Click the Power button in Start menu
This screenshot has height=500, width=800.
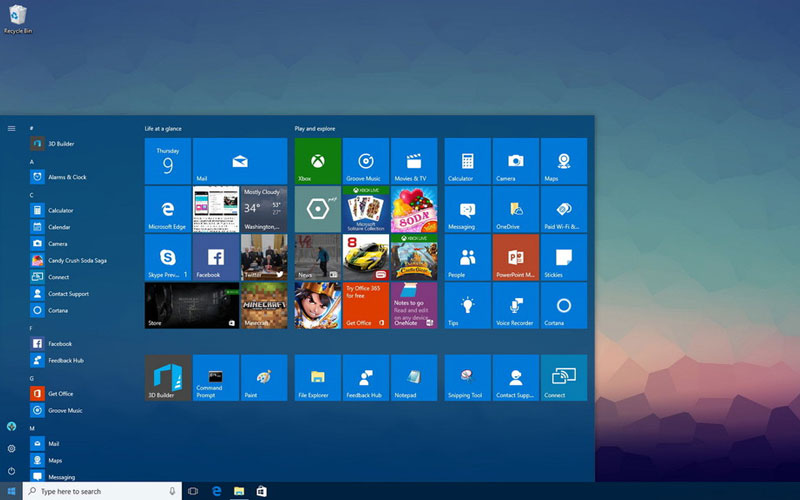pos(11,470)
